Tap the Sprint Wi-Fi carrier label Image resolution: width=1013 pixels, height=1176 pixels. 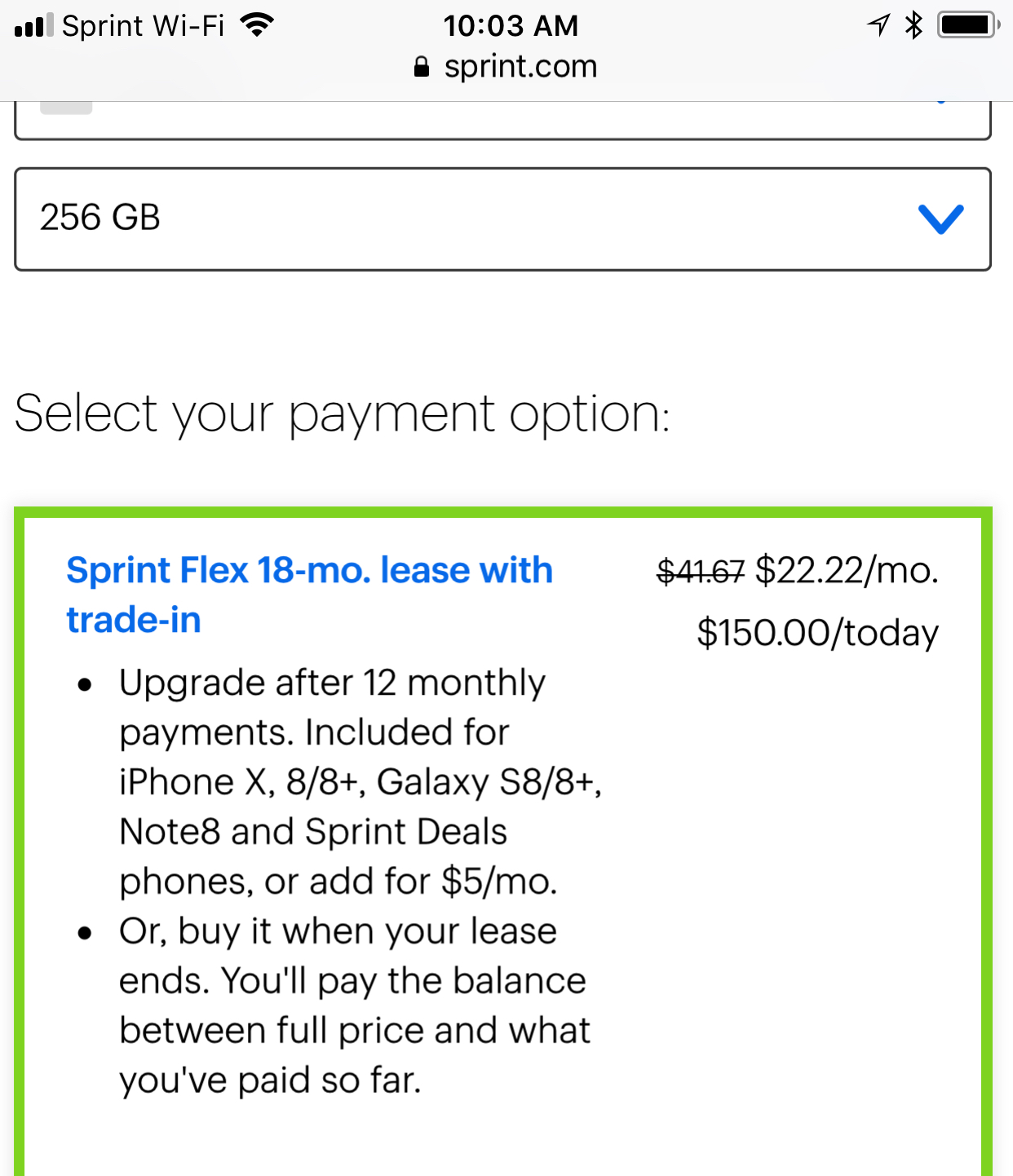click(x=144, y=25)
